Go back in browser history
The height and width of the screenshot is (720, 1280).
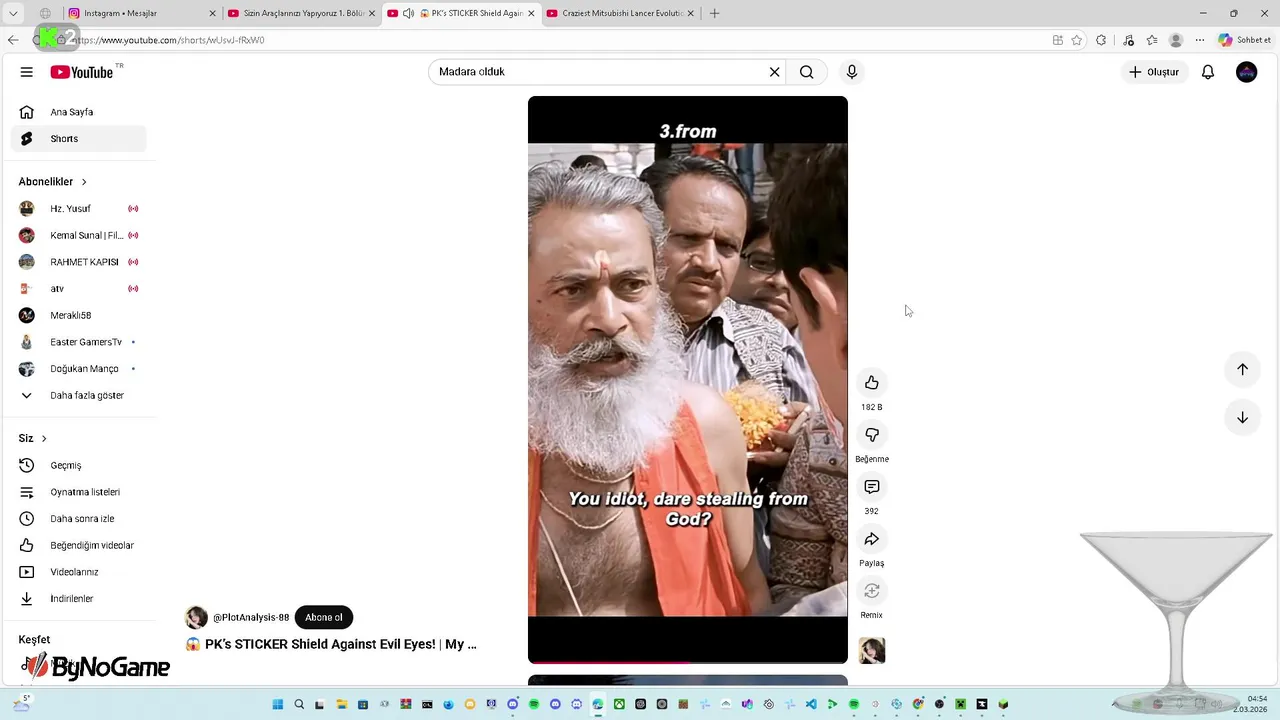pos(13,40)
